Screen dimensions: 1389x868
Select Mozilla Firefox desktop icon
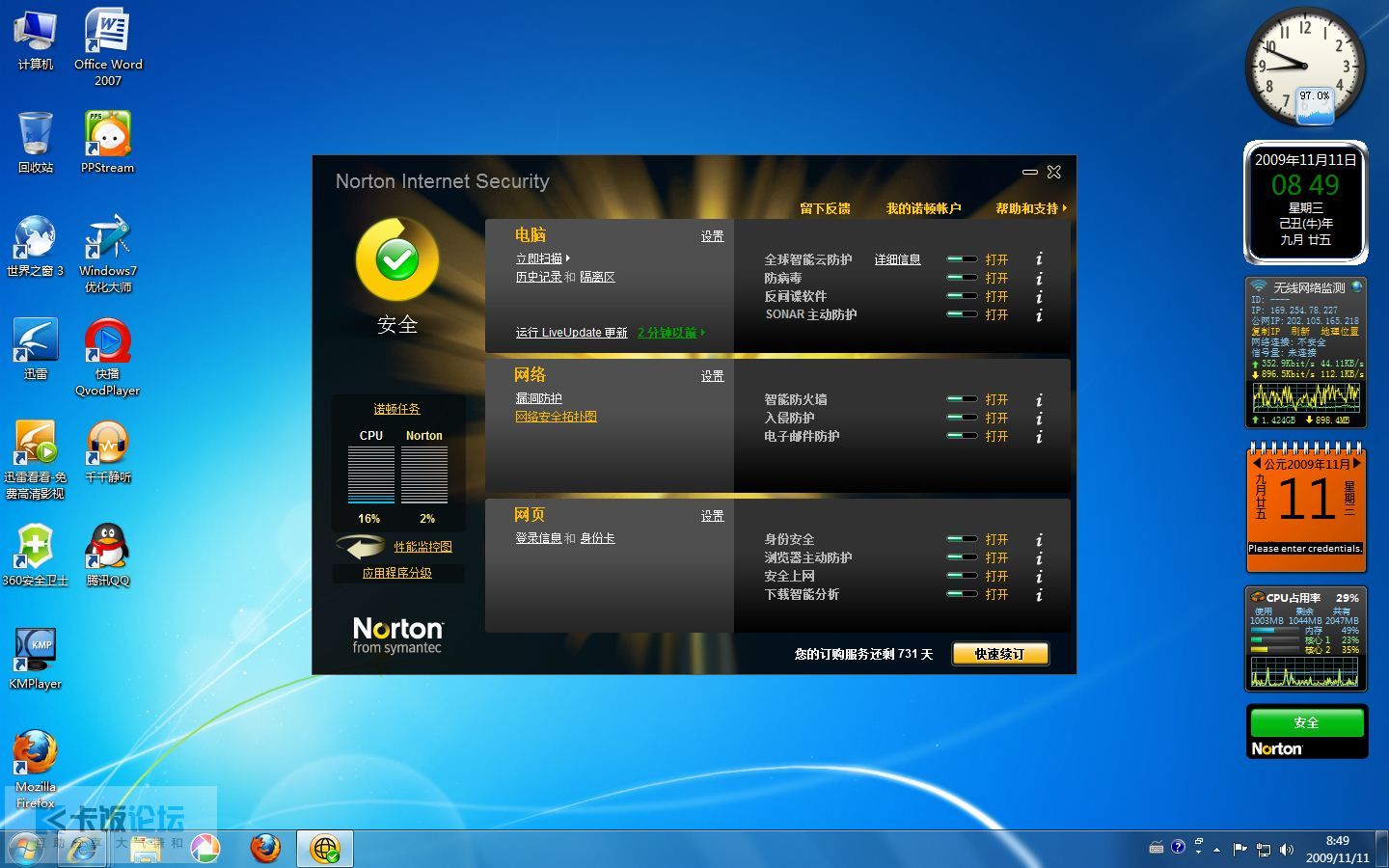tap(35, 769)
